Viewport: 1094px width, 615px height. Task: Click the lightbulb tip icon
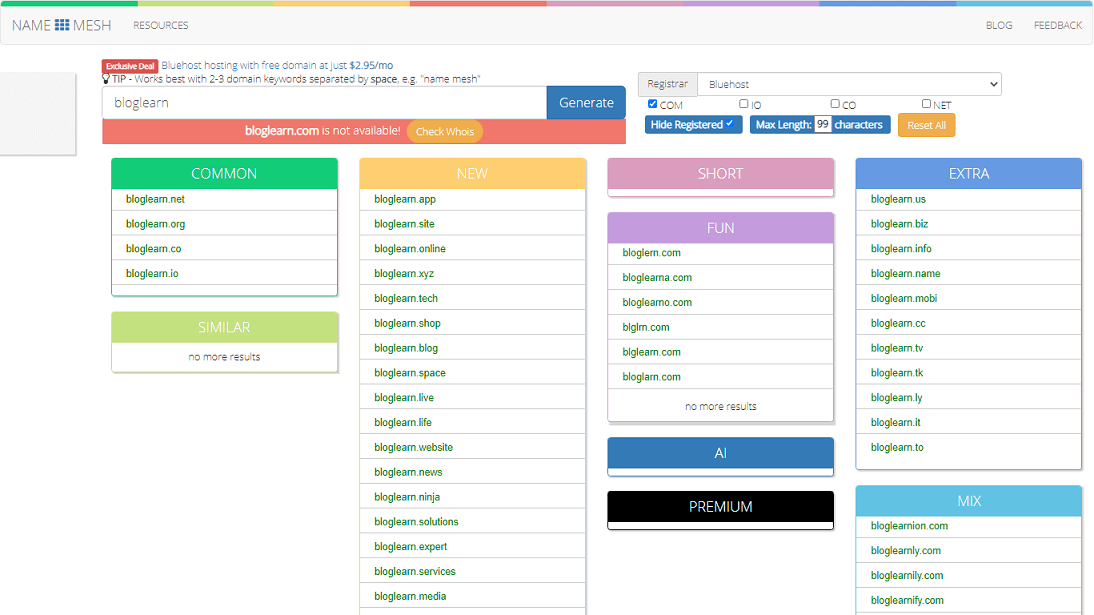(106, 79)
